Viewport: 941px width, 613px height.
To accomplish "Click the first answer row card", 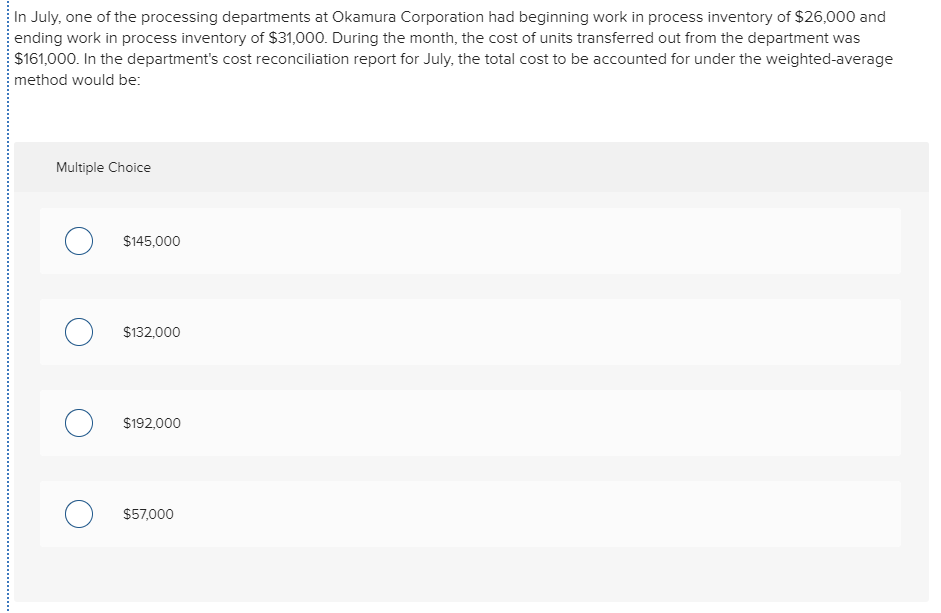I will tap(470, 240).
